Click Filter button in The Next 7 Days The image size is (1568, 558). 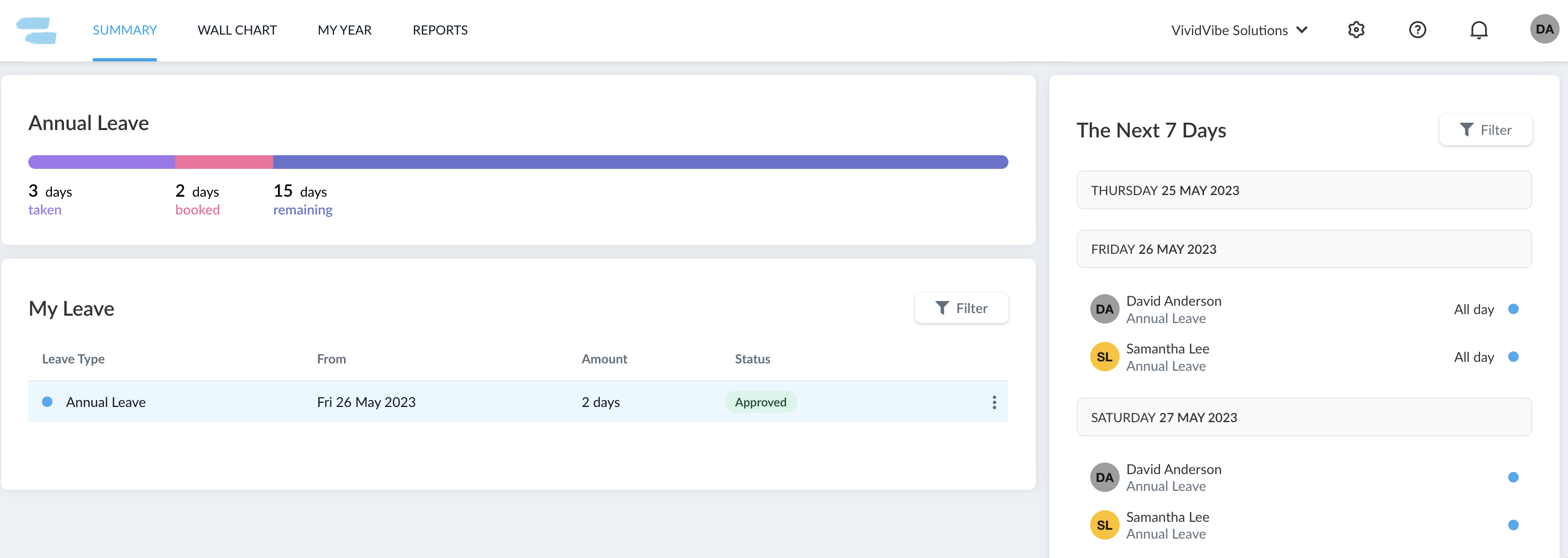tap(1485, 130)
